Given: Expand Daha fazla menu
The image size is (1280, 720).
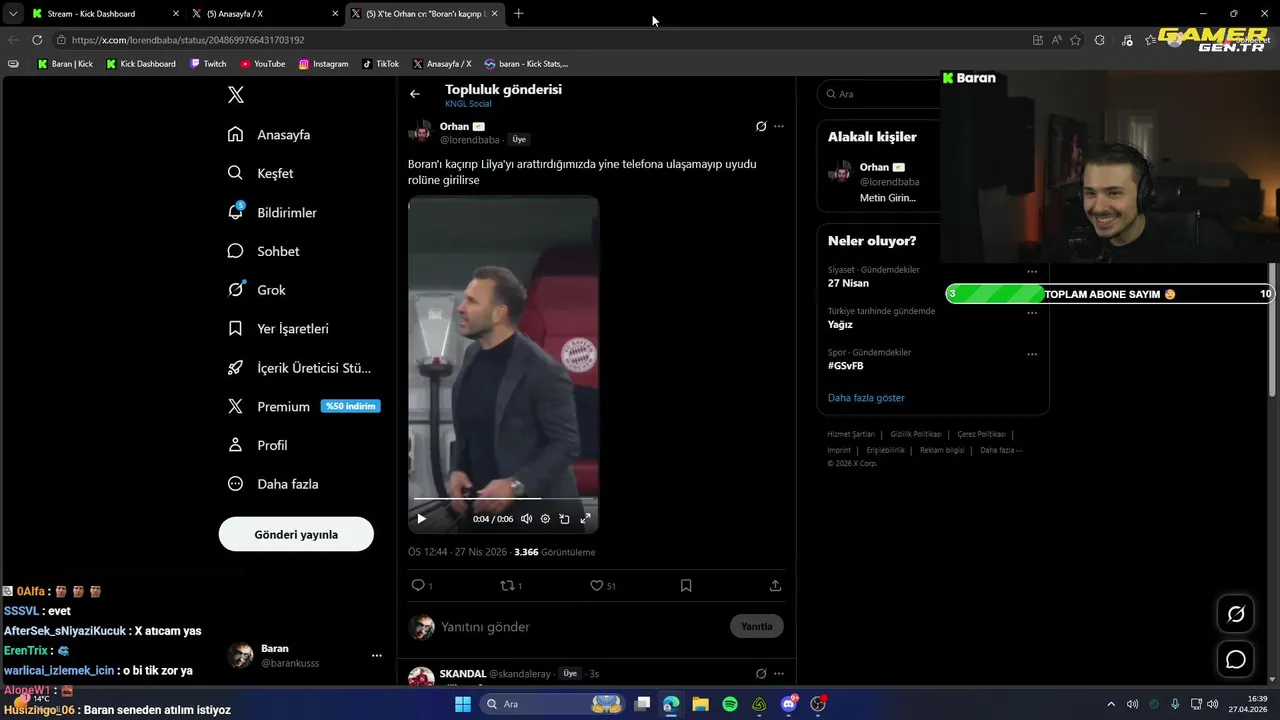Looking at the screenshot, I should pyautogui.click(x=273, y=484).
